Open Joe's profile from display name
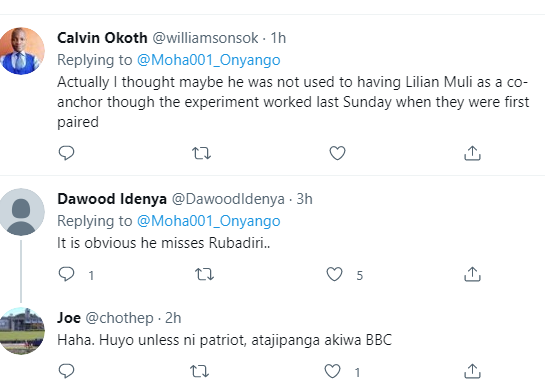545x381 pixels. click(69, 318)
